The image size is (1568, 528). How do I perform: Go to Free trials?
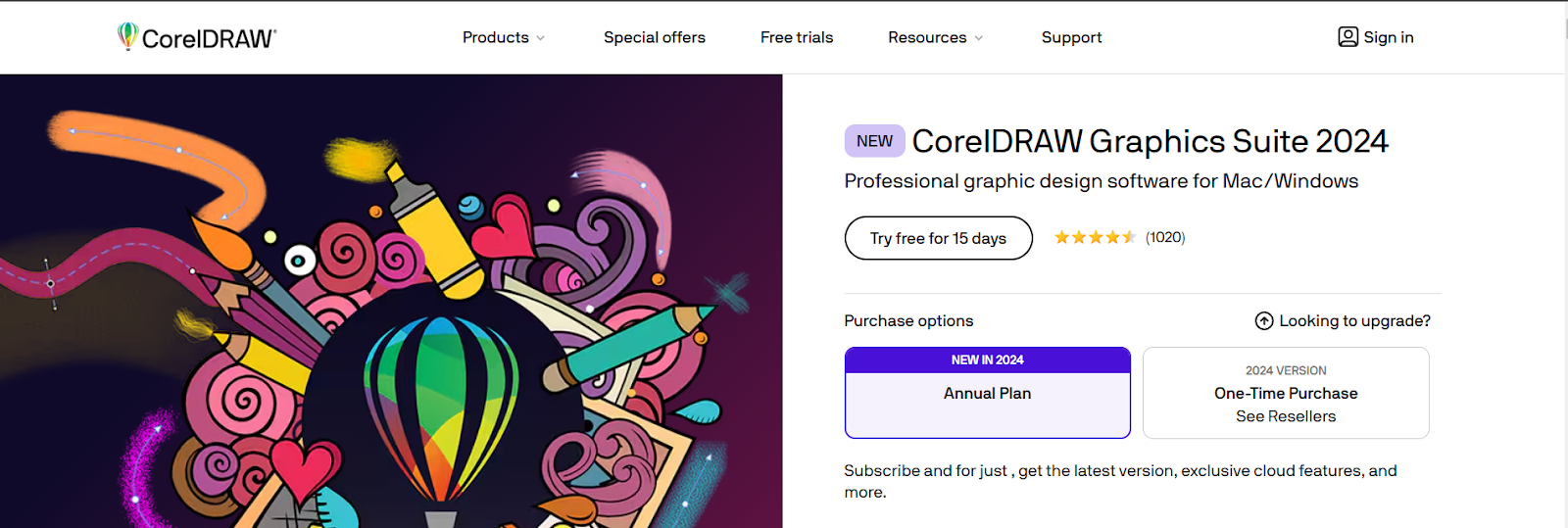pos(797,37)
